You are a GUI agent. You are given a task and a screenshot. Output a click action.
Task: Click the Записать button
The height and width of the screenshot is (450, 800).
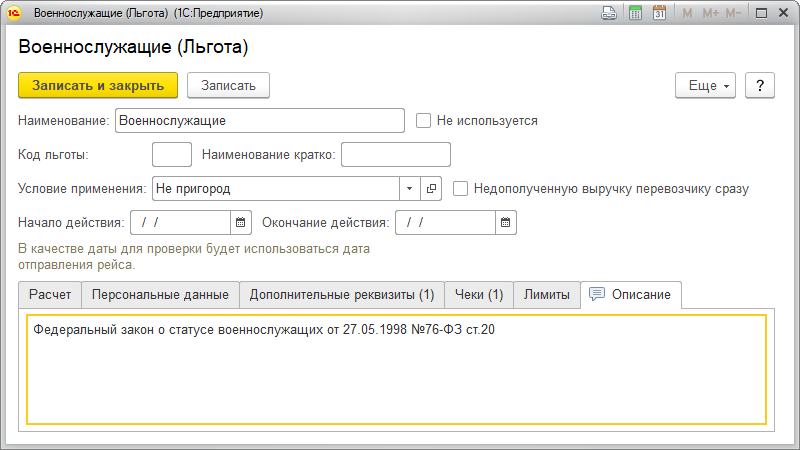[x=228, y=86]
